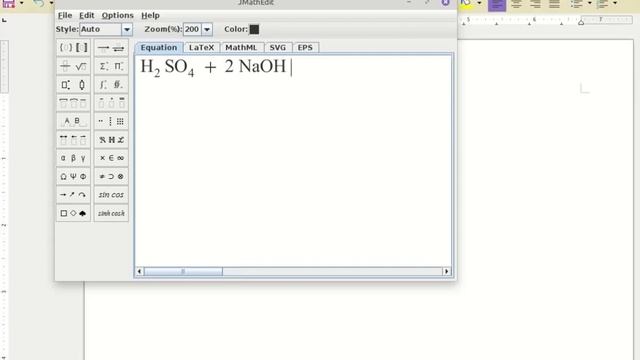The image size is (640, 360).
Task: Click the Color swatch box
Action: pyautogui.click(x=254, y=29)
